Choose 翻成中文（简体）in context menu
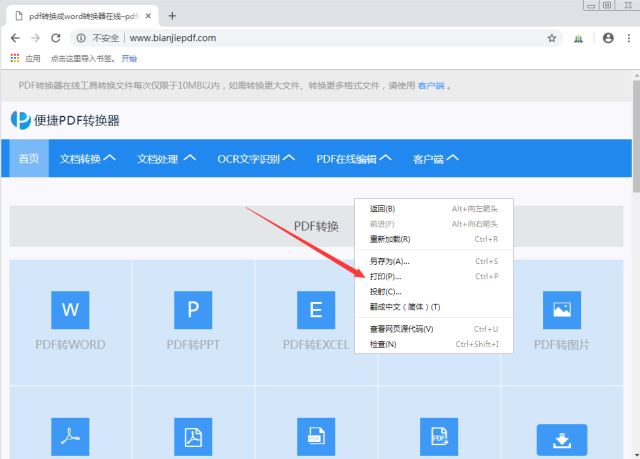640x459 pixels. tap(434, 307)
